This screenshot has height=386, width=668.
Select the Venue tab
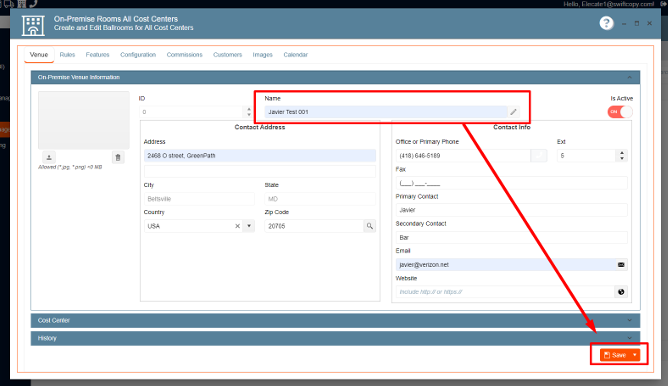pos(39,55)
